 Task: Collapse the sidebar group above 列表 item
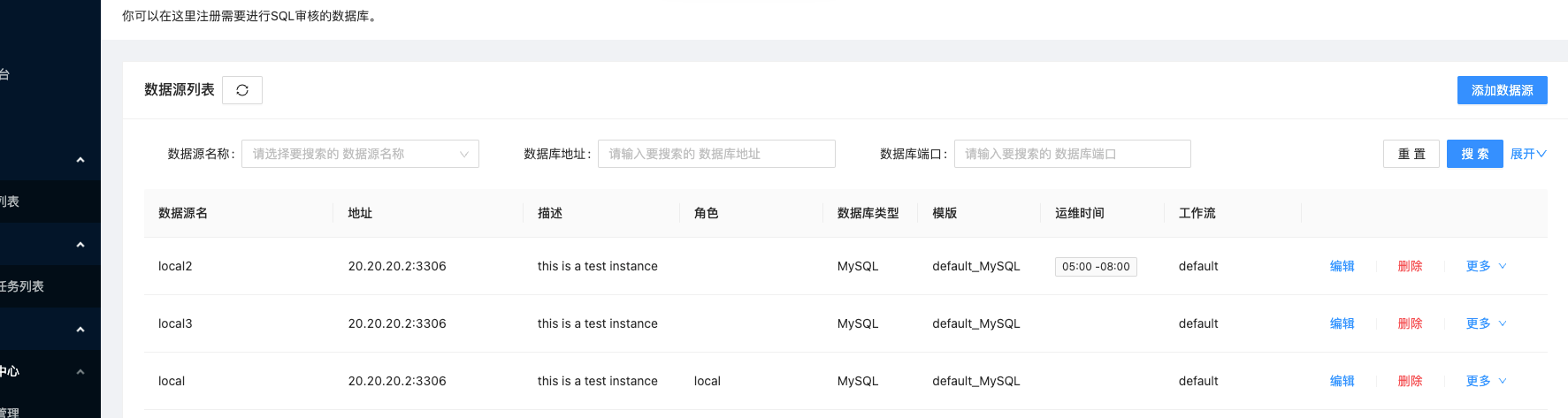click(x=80, y=160)
